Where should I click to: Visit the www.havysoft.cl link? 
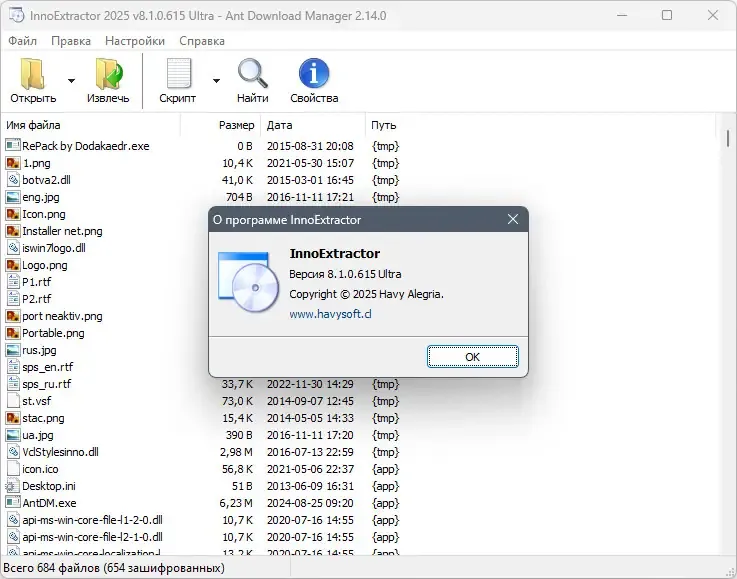point(330,314)
